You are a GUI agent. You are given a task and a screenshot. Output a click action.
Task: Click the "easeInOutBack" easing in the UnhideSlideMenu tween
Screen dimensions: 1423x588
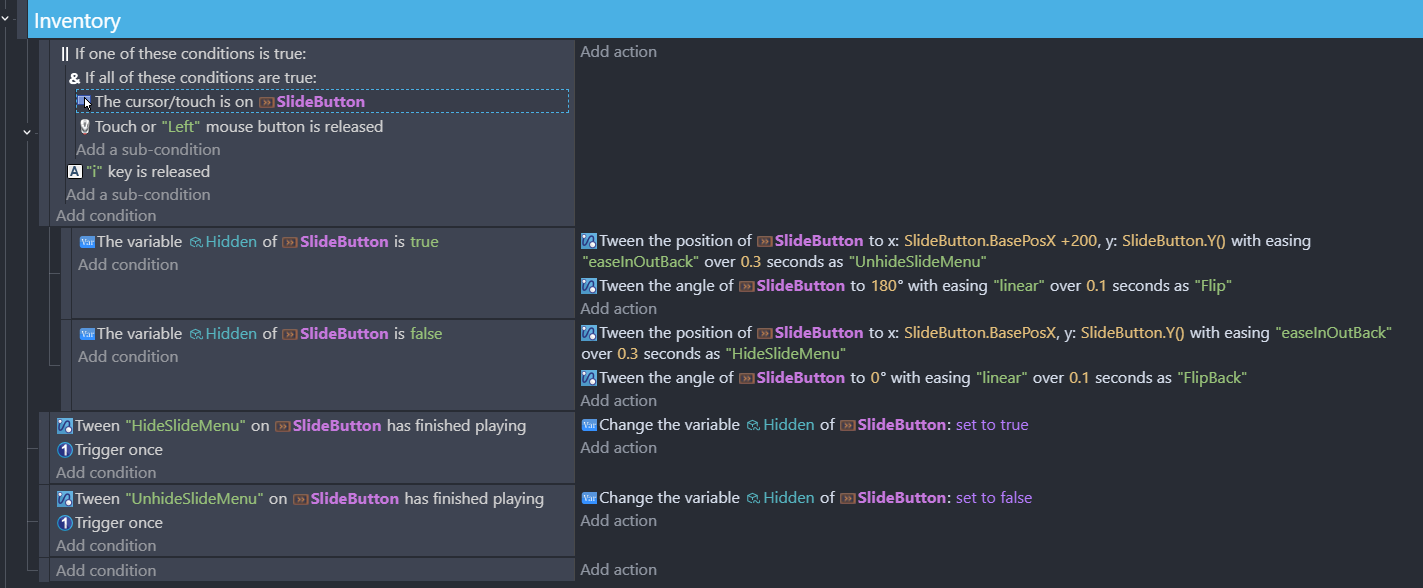click(x=640, y=262)
